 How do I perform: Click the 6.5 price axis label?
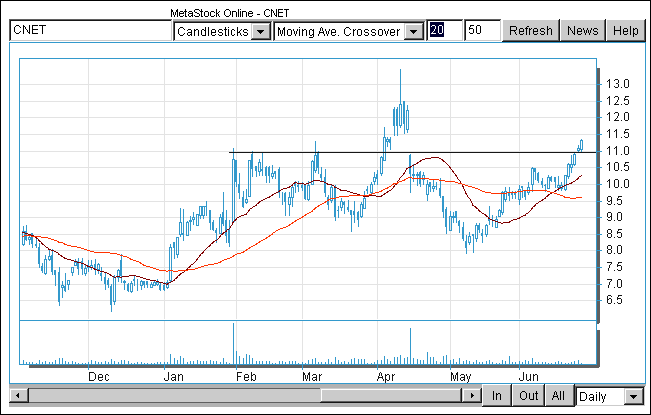pyautogui.click(x=614, y=300)
